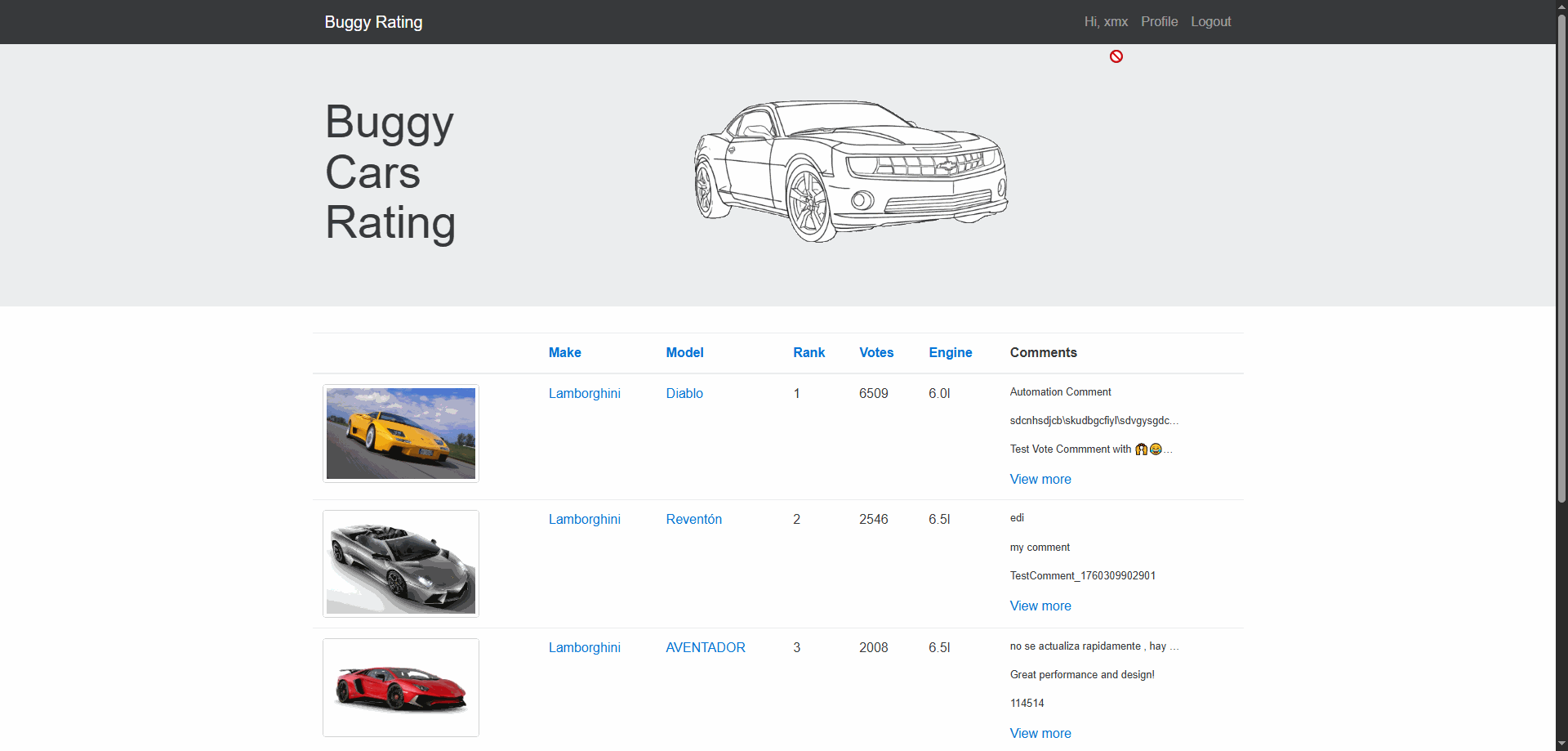Screen dimensions: 1568x751
Task: Sort the table by Engine header
Action: pyautogui.click(x=950, y=353)
